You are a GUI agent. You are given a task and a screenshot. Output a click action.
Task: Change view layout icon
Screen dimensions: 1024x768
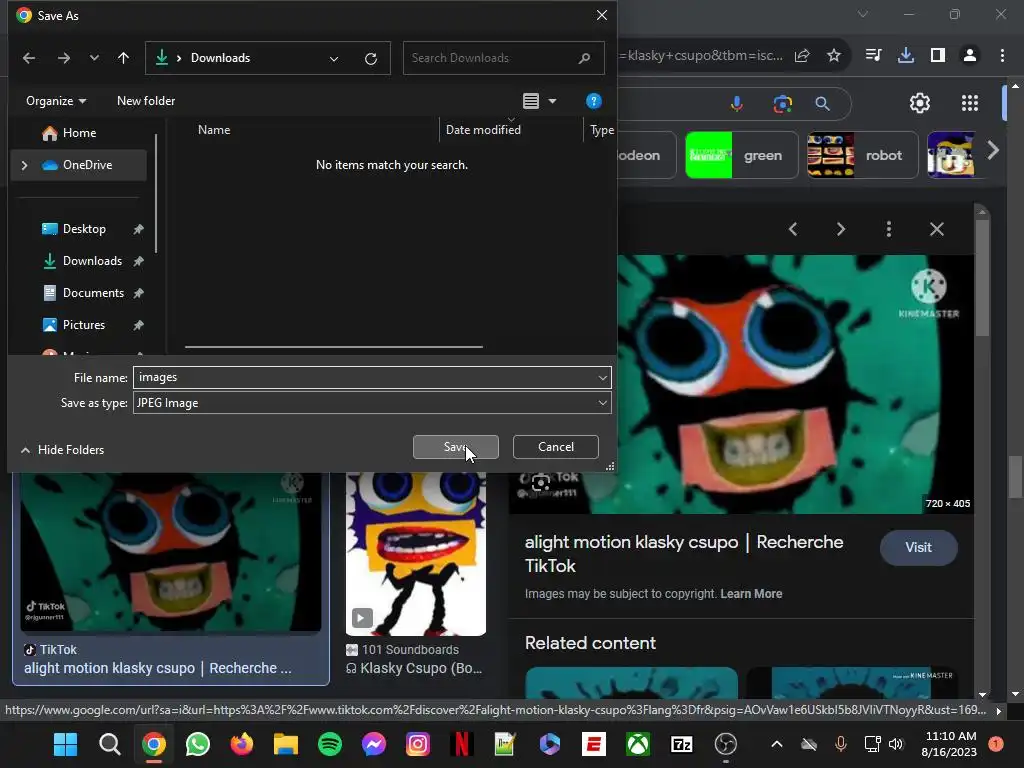[531, 101]
